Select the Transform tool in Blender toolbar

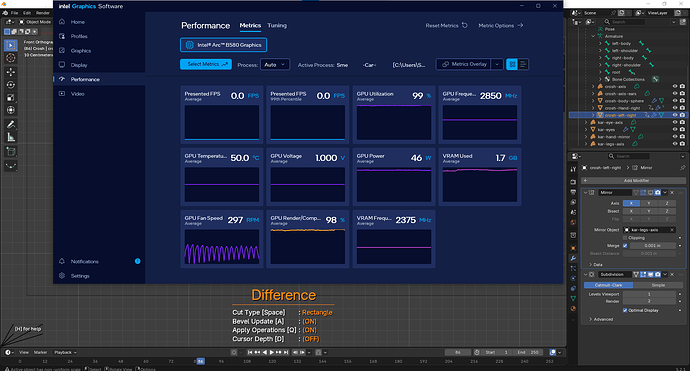[11, 110]
